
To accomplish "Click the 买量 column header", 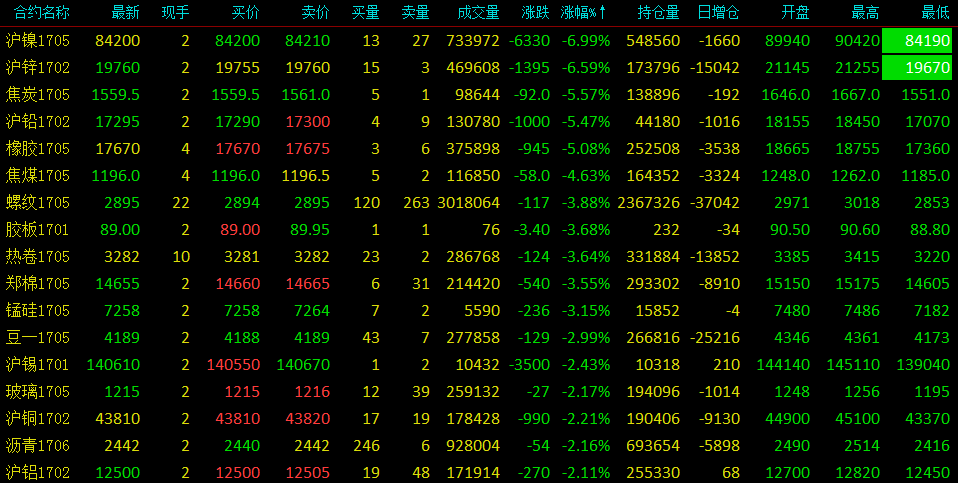I will (365, 12).
